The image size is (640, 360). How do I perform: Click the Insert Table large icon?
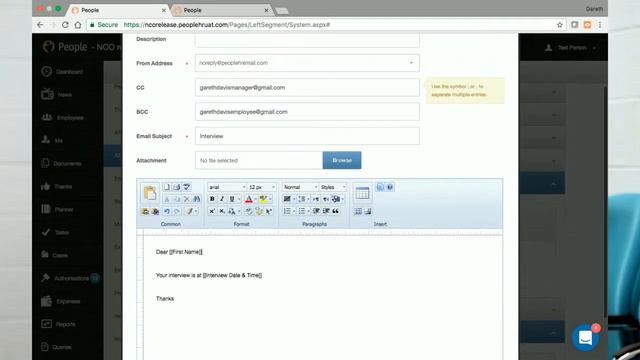[x=362, y=193]
